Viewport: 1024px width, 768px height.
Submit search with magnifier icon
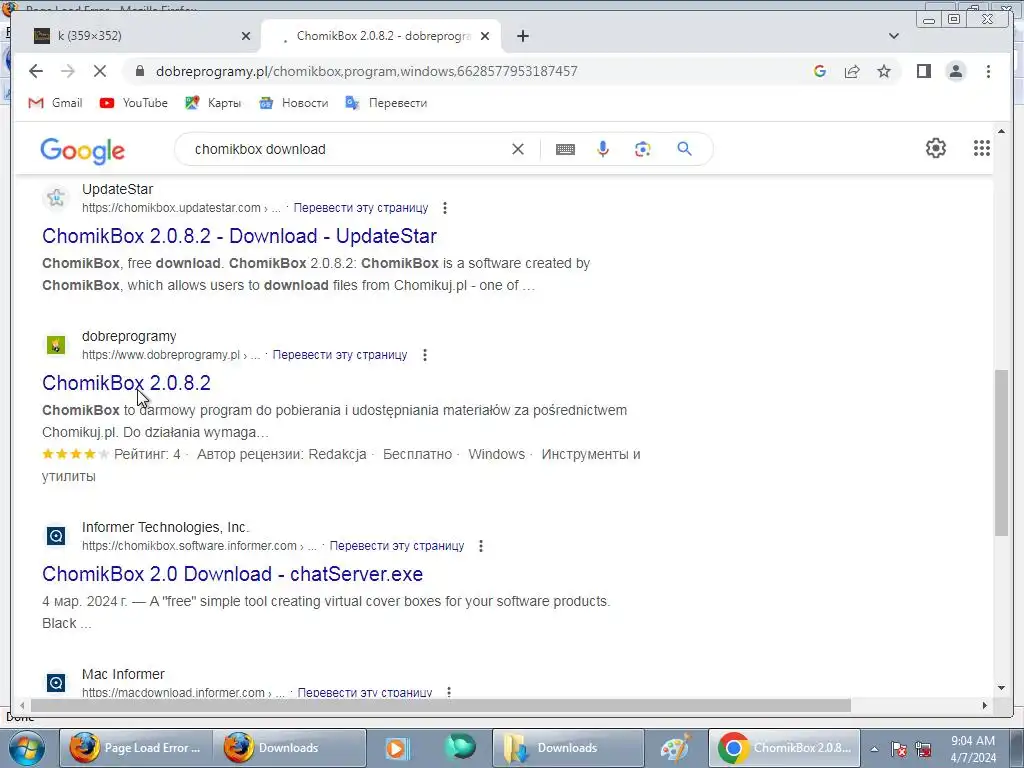[x=684, y=149]
